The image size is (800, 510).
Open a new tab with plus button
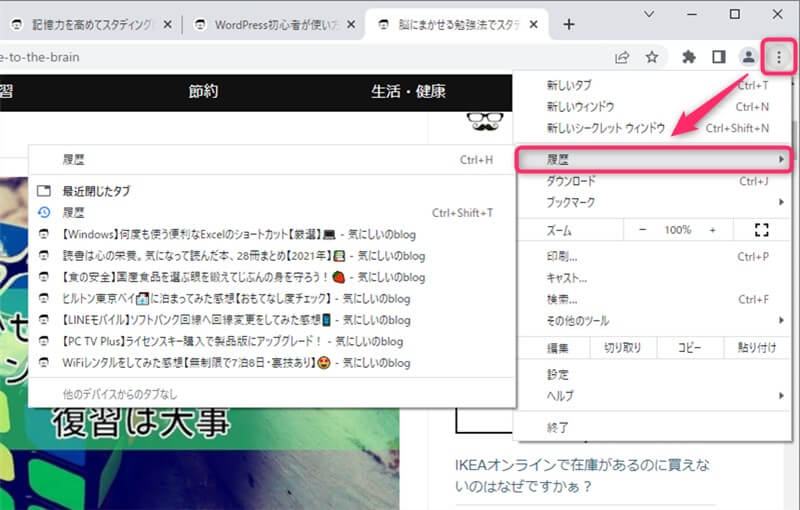(x=568, y=24)
